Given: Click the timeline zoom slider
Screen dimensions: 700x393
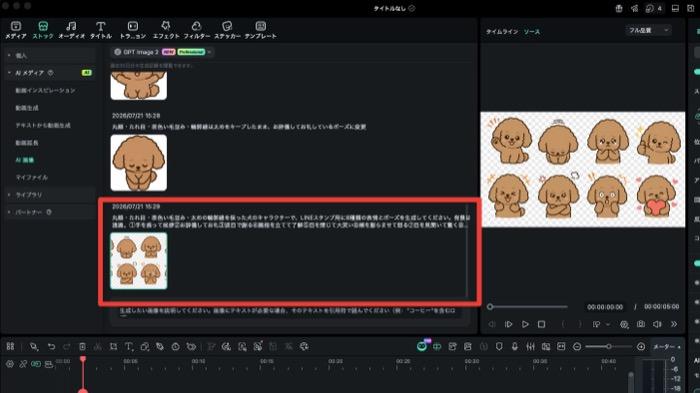Looking at the screenshot, I should coord(608,347).
